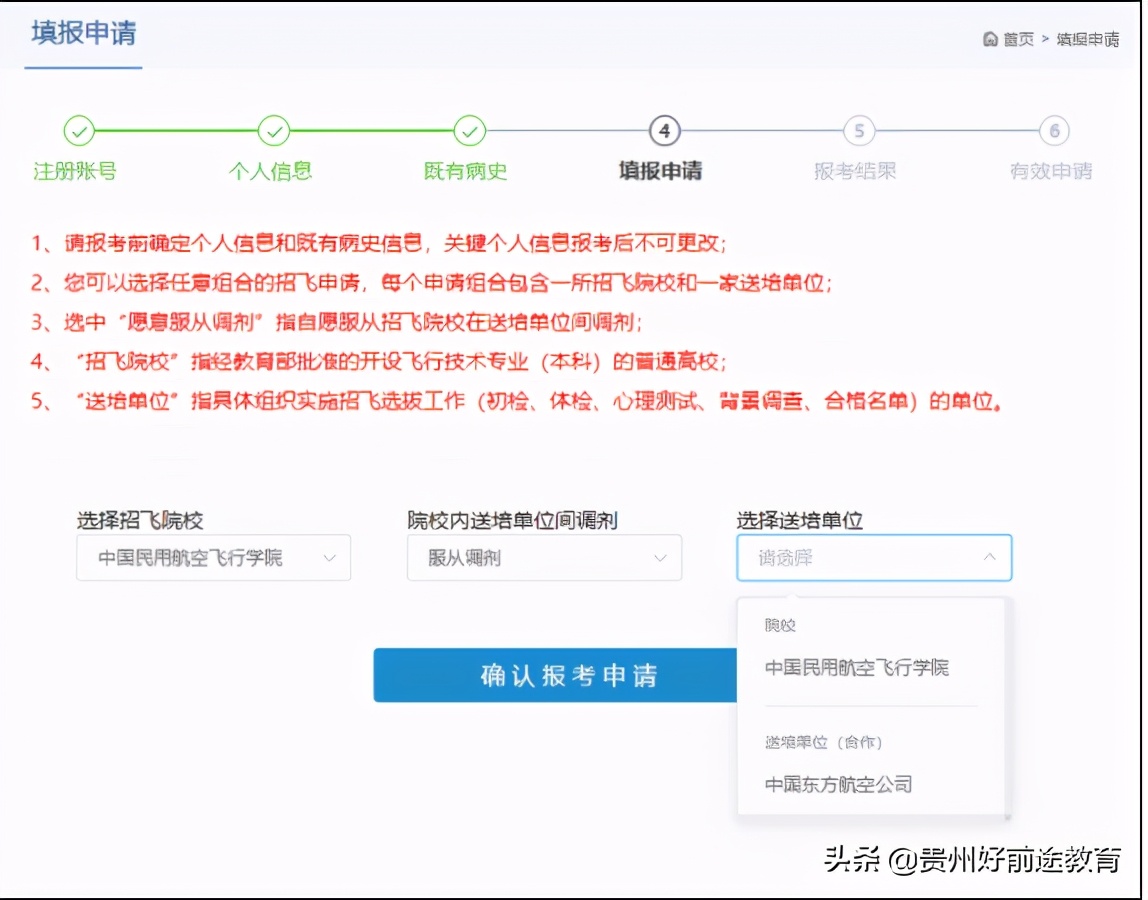
Task: Click the step 5 报考结果 circle
Action: click(858, 130)
